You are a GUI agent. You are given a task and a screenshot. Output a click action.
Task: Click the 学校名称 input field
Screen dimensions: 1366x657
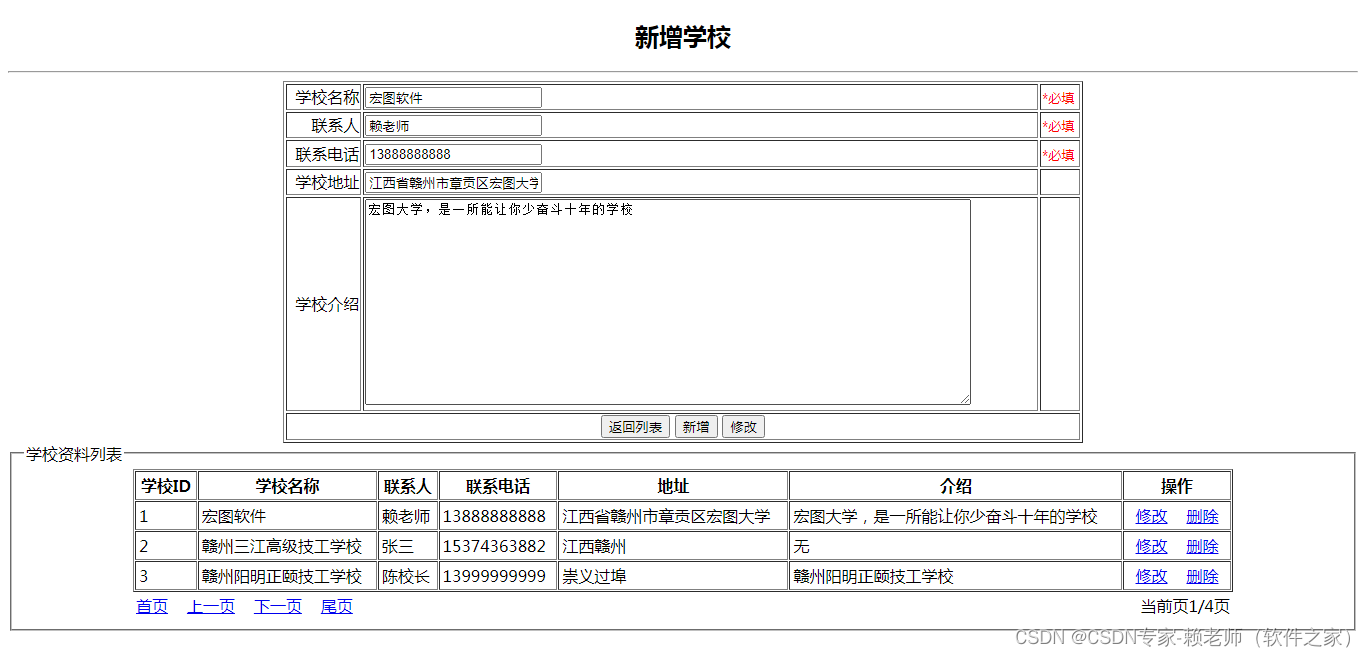coord(453,97)
